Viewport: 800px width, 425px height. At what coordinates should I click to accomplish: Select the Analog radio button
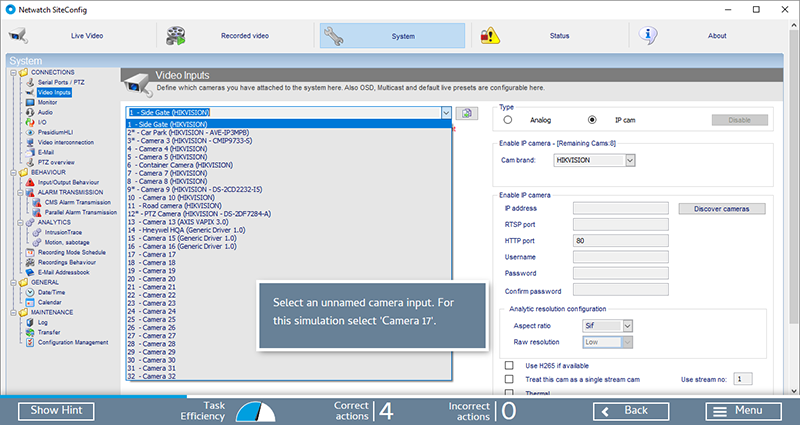[509, 119]
